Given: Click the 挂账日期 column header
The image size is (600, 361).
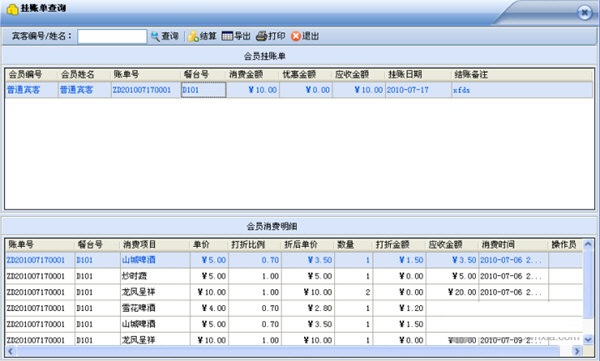Looking at the screenshot, I should (418, 75).
